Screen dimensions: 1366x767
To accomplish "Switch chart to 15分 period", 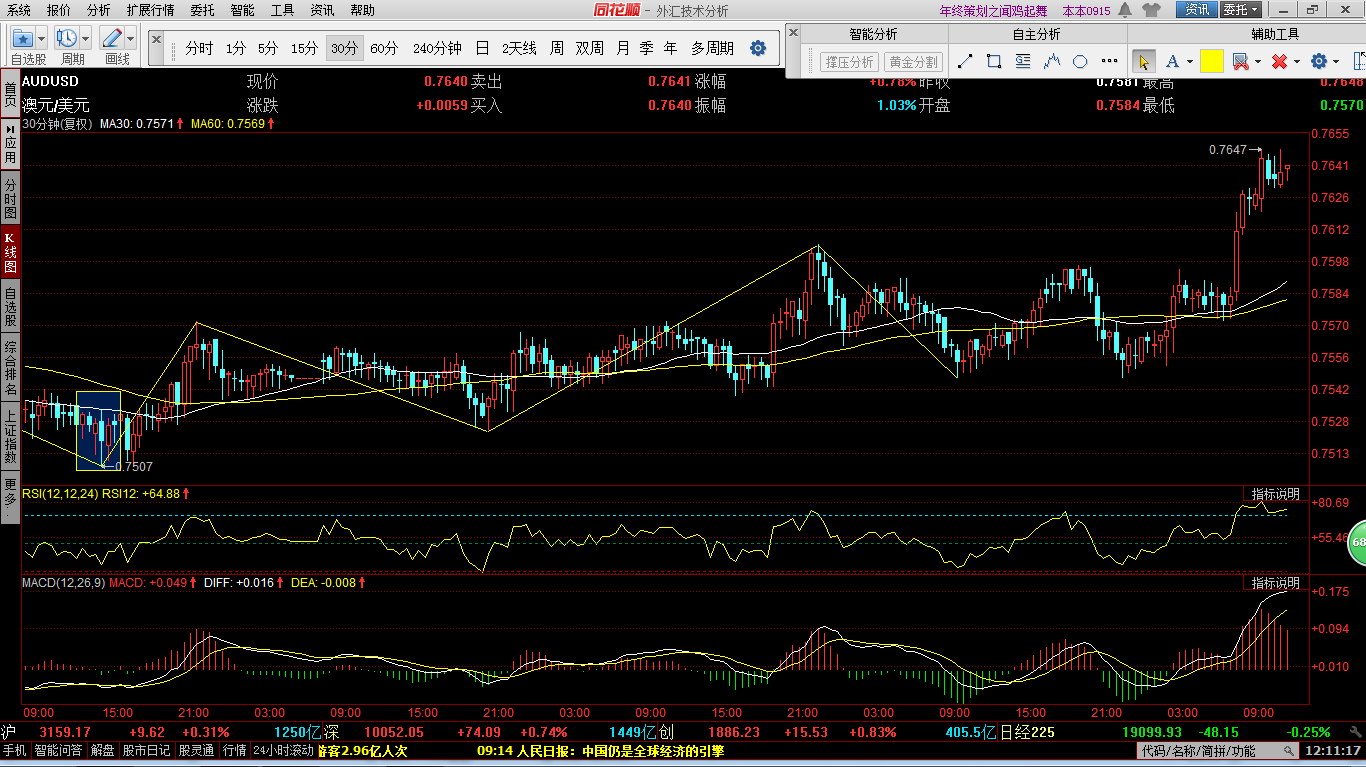I will (x=304, y=48).
